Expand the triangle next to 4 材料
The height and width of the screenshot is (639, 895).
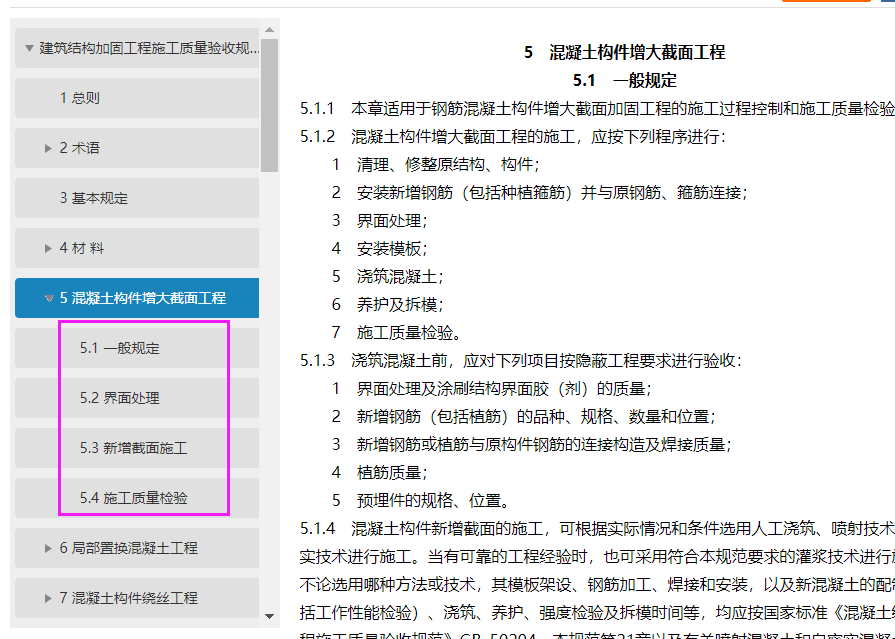(48, 248)
